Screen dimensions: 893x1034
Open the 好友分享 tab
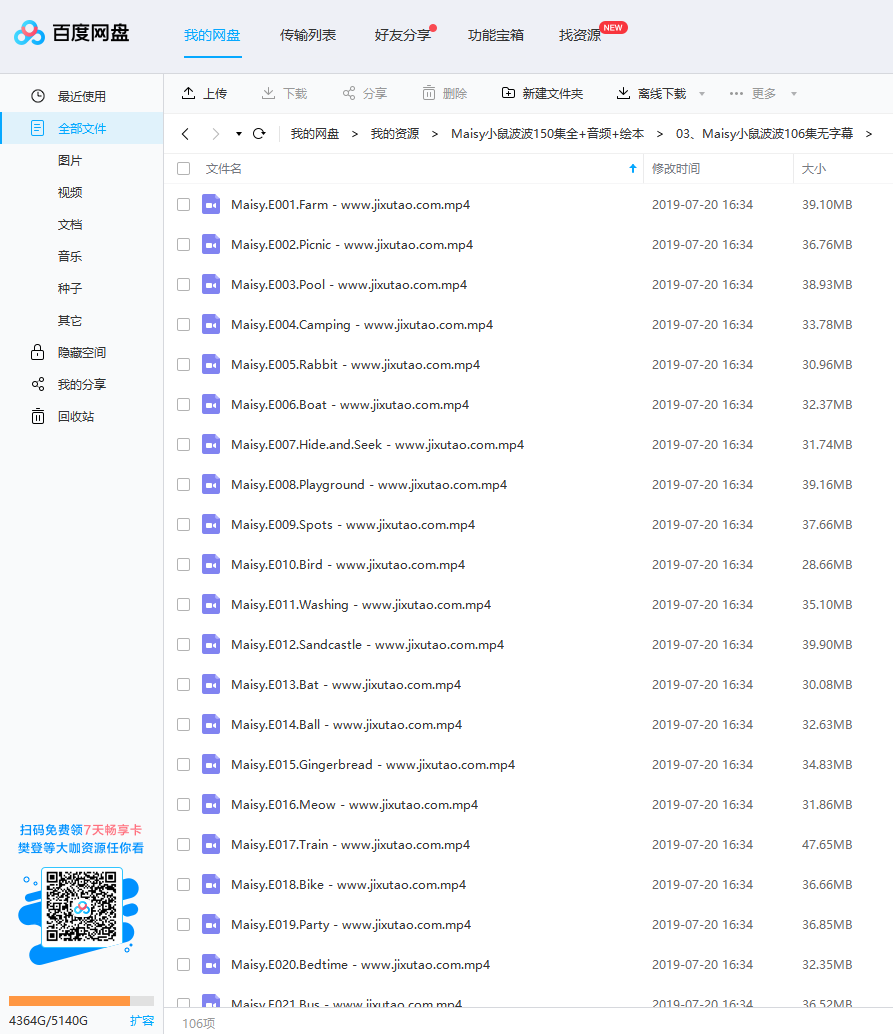coord(403,35)
